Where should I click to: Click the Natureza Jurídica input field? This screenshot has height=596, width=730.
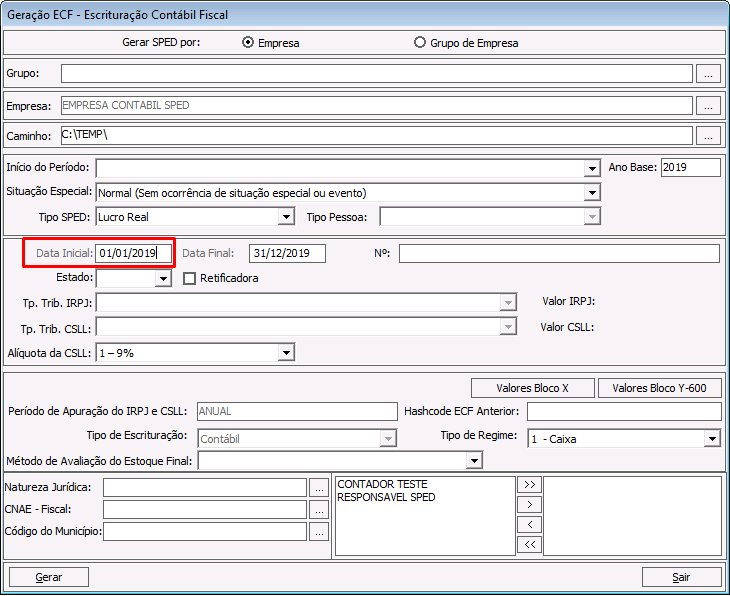pos(205,488)
